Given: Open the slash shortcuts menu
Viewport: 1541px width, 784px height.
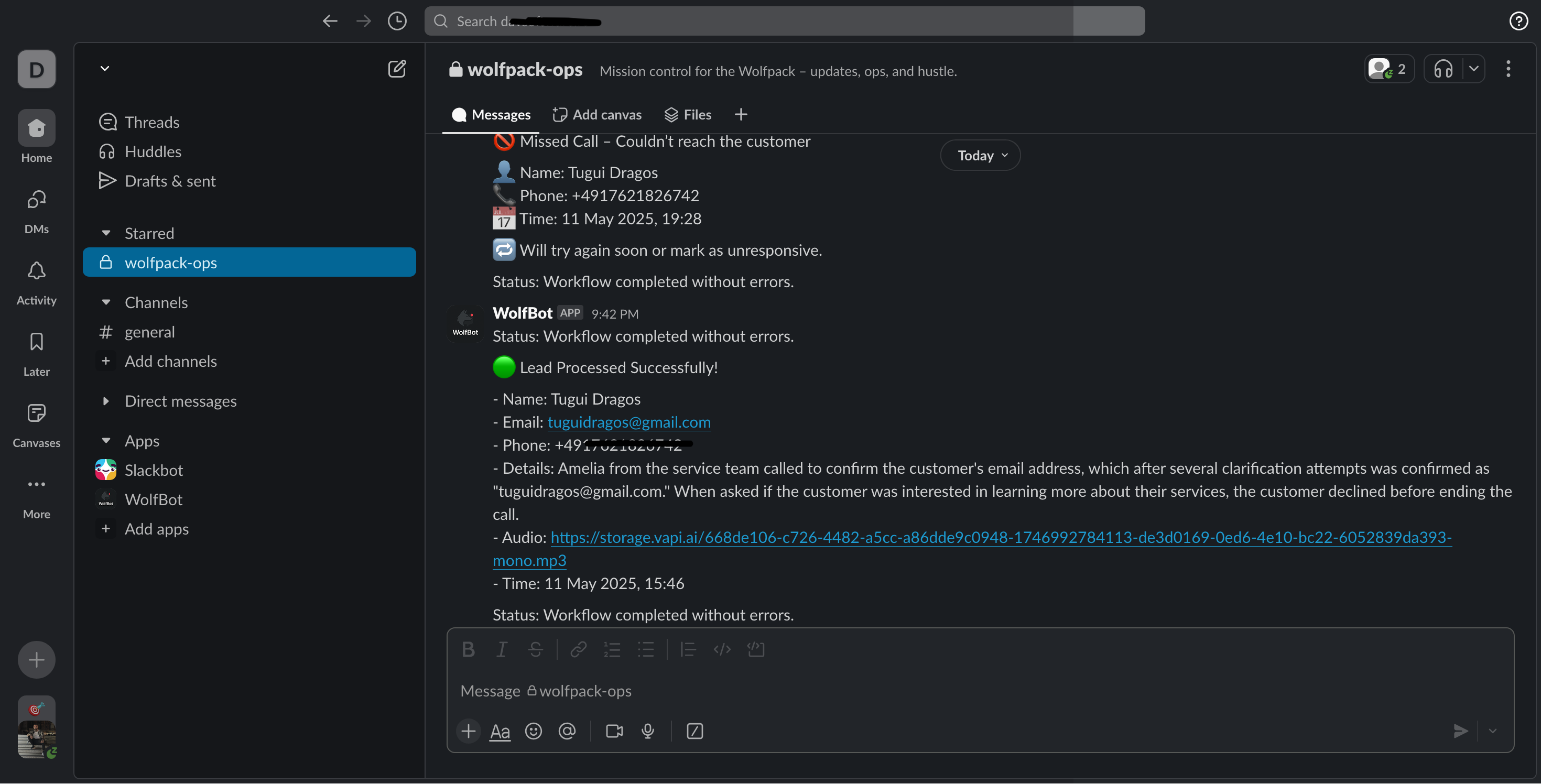Looking at the screenshot, I should tap(694, 732).
